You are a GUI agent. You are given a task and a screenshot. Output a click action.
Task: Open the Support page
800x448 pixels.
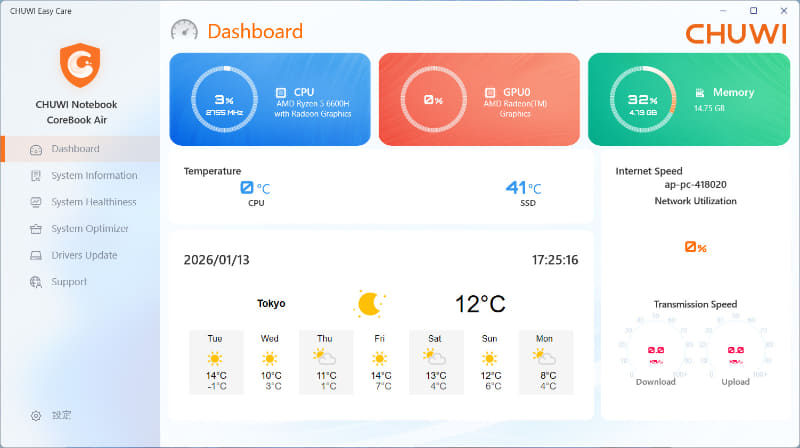coord(80,282)
